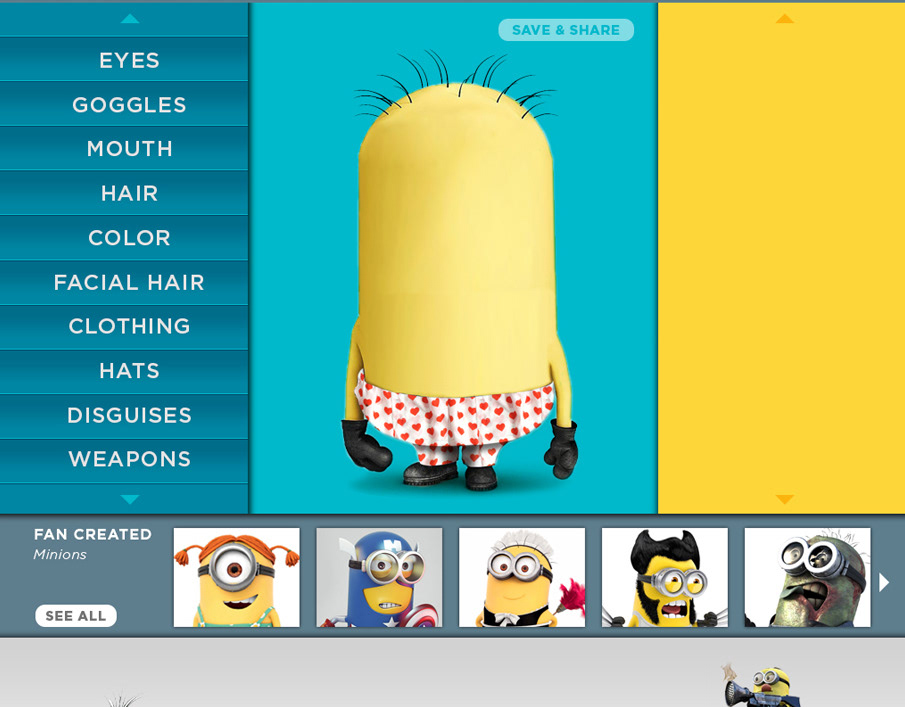The height and width of the screenshot is (707, 905).
Task: Choose the CLOTHING category
Action: click(124, 327)
